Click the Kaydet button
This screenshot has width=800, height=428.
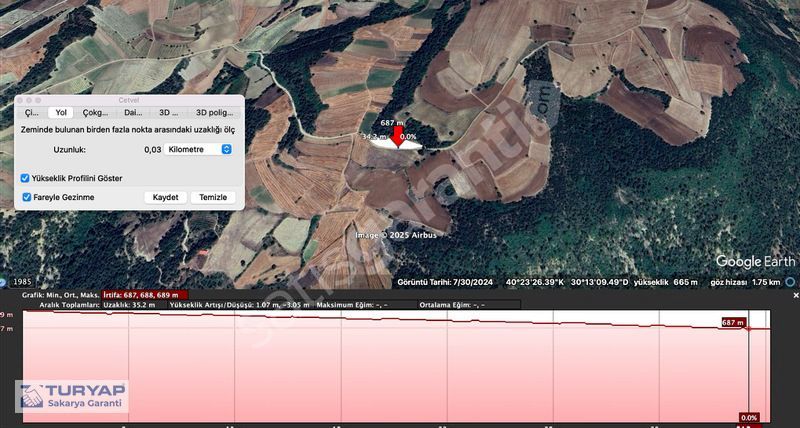165,197
